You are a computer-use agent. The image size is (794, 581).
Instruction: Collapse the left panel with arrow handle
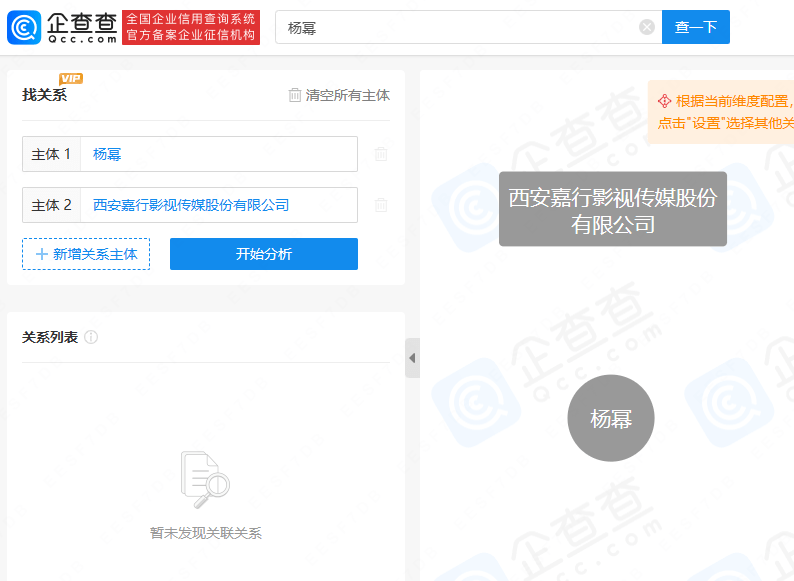[x=412, y=358]
